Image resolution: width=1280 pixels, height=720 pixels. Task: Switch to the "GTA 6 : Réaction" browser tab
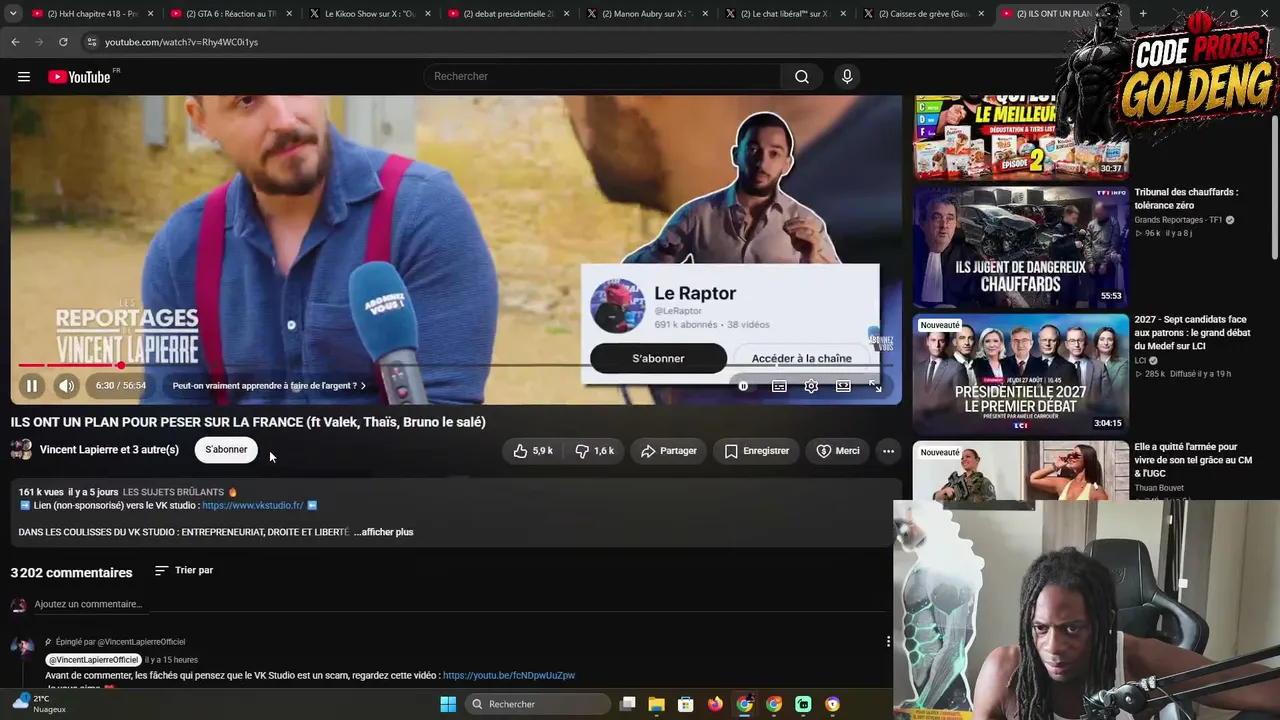click(231, 14)
